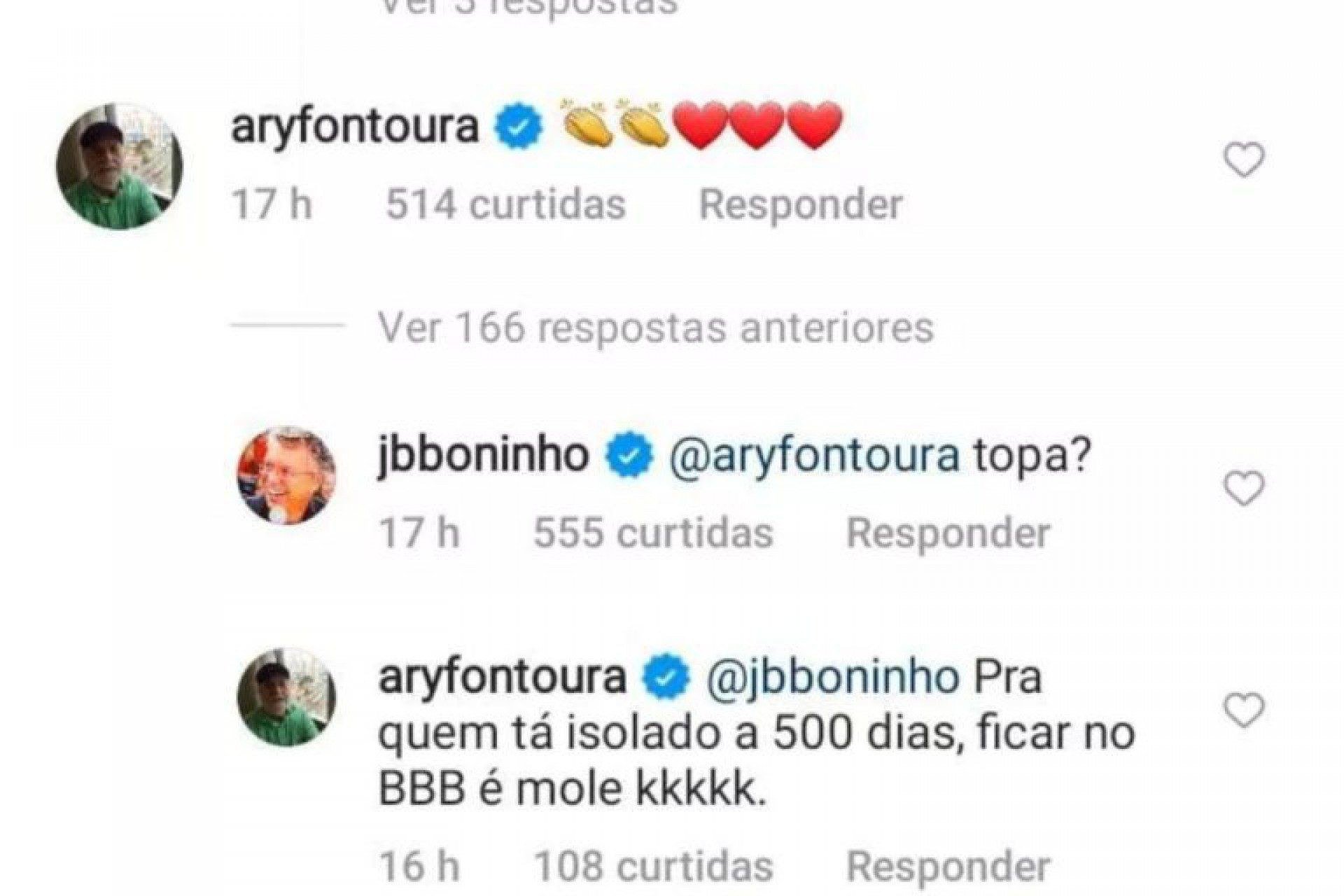Click Responder under the 108 curtidas reply
Image resolution: width=1344 pixels, height=896 pixels.
[x=948, y=866]
